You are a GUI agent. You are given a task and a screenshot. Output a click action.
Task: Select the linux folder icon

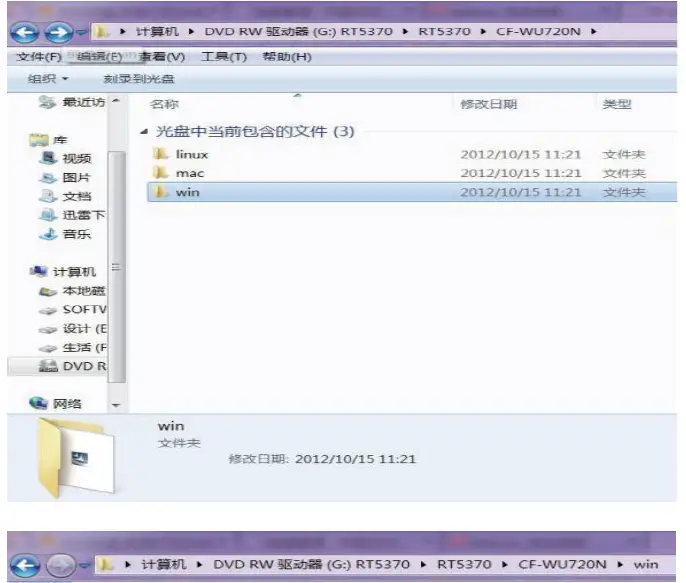coord(161,154)
